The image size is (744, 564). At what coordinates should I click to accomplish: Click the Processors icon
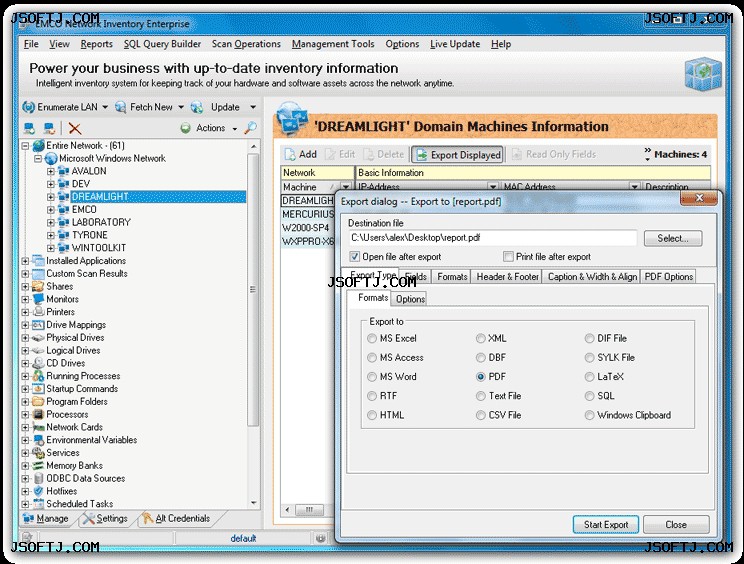click(38, 415)
